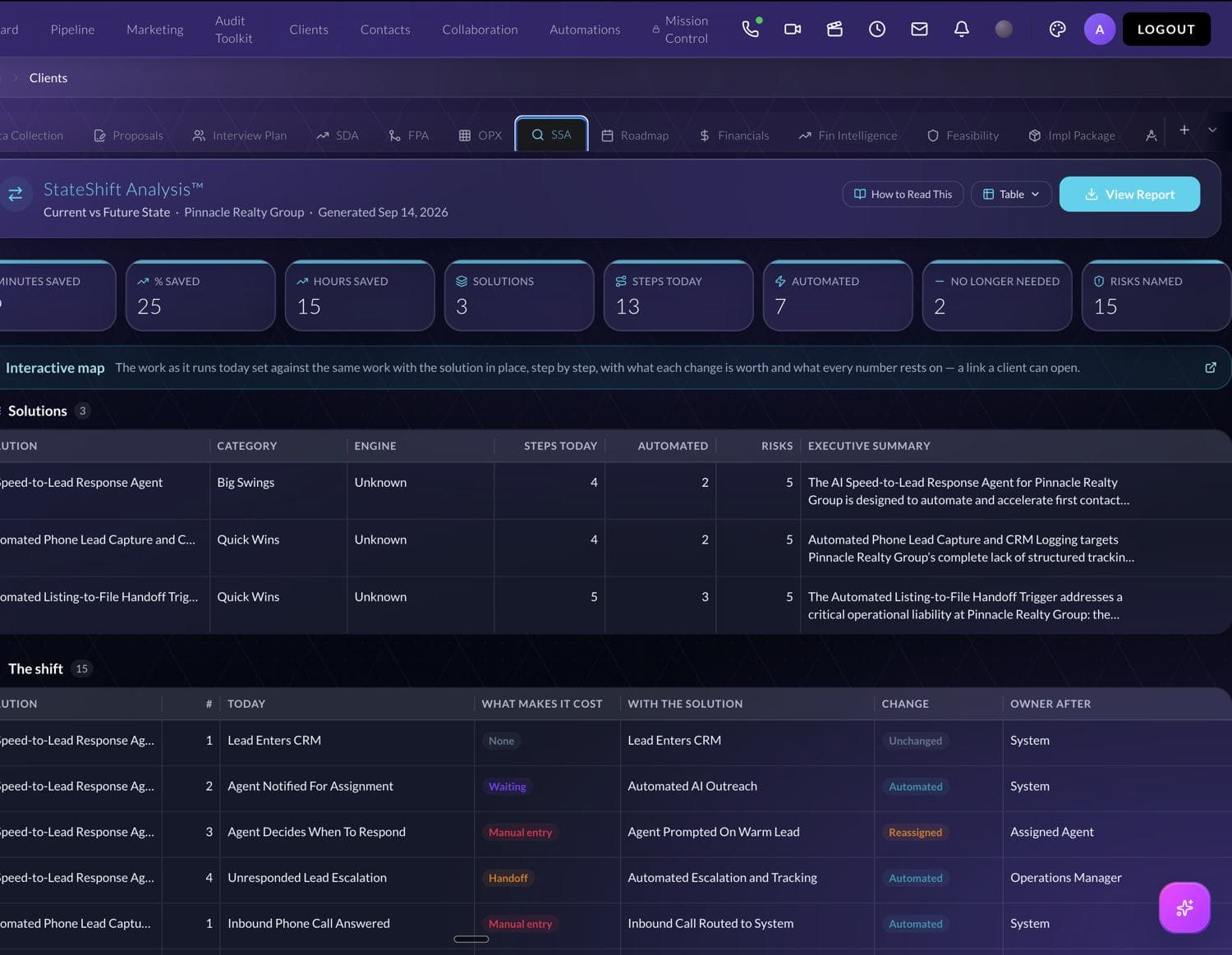This screenshot has width=1232, height=955.
Task: Switch to the Feasibility tab
Action: pos(963,135)
